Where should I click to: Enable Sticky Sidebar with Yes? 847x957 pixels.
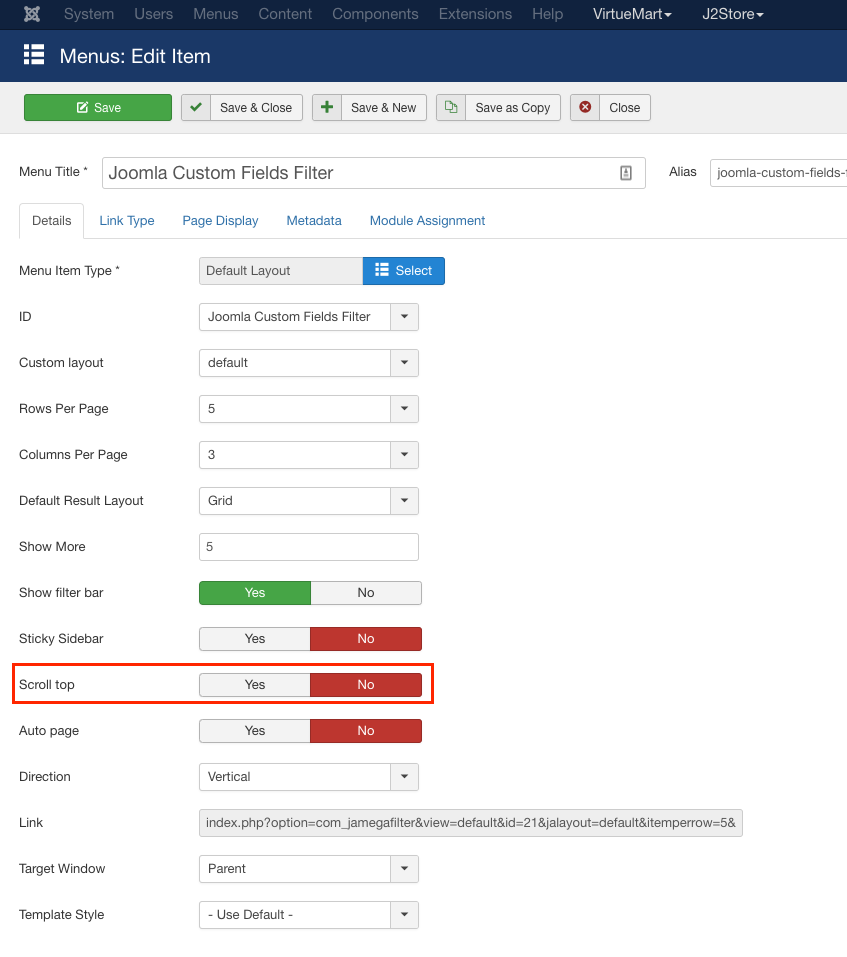coord(255,639)
